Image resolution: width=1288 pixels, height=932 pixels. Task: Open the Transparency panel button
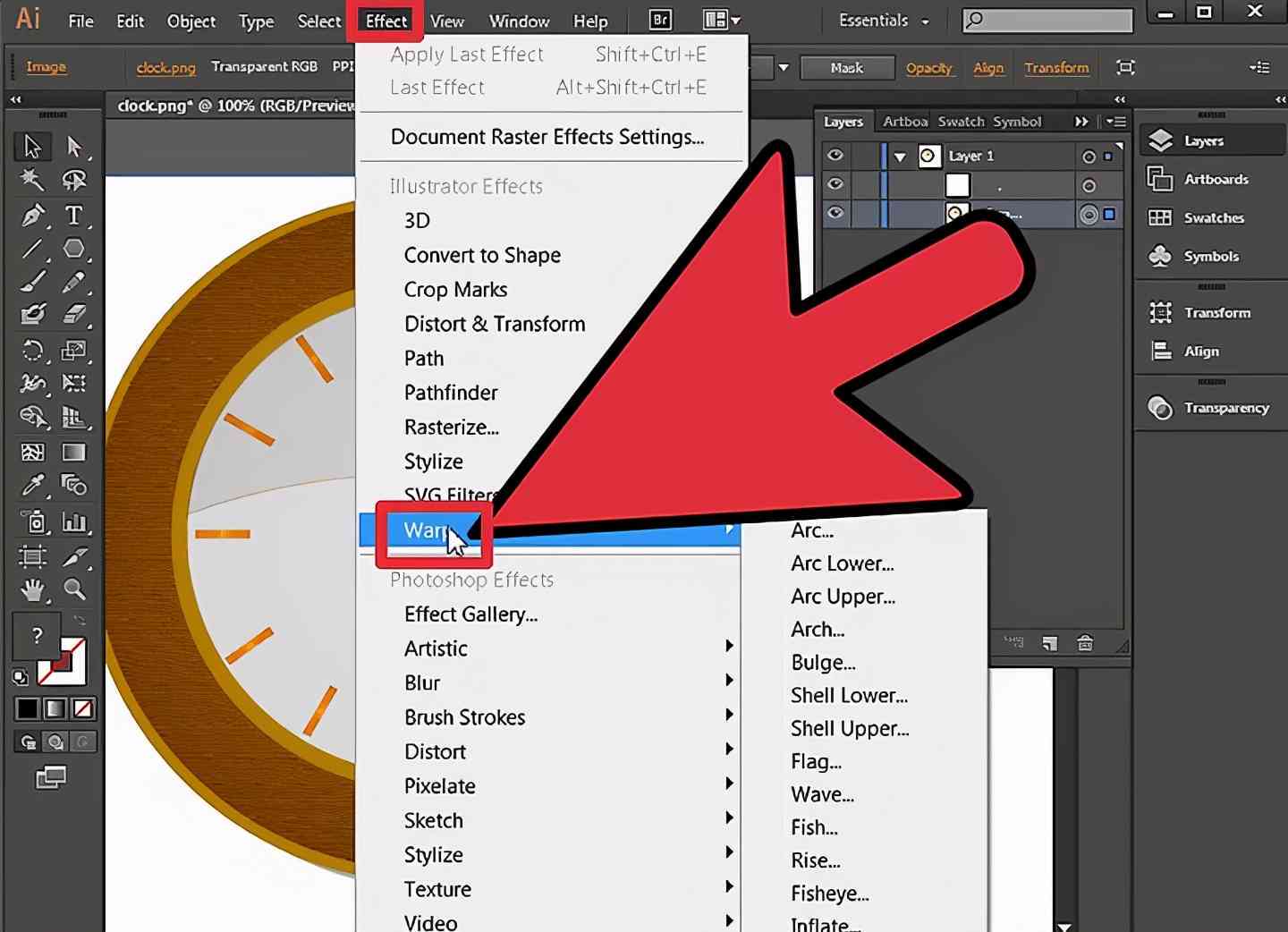pos(1211,408)
